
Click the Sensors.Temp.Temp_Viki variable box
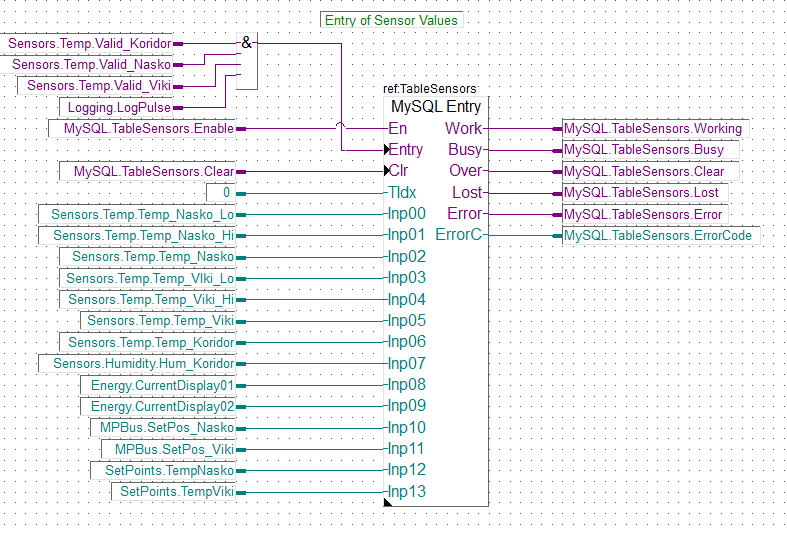coord(159,321)
